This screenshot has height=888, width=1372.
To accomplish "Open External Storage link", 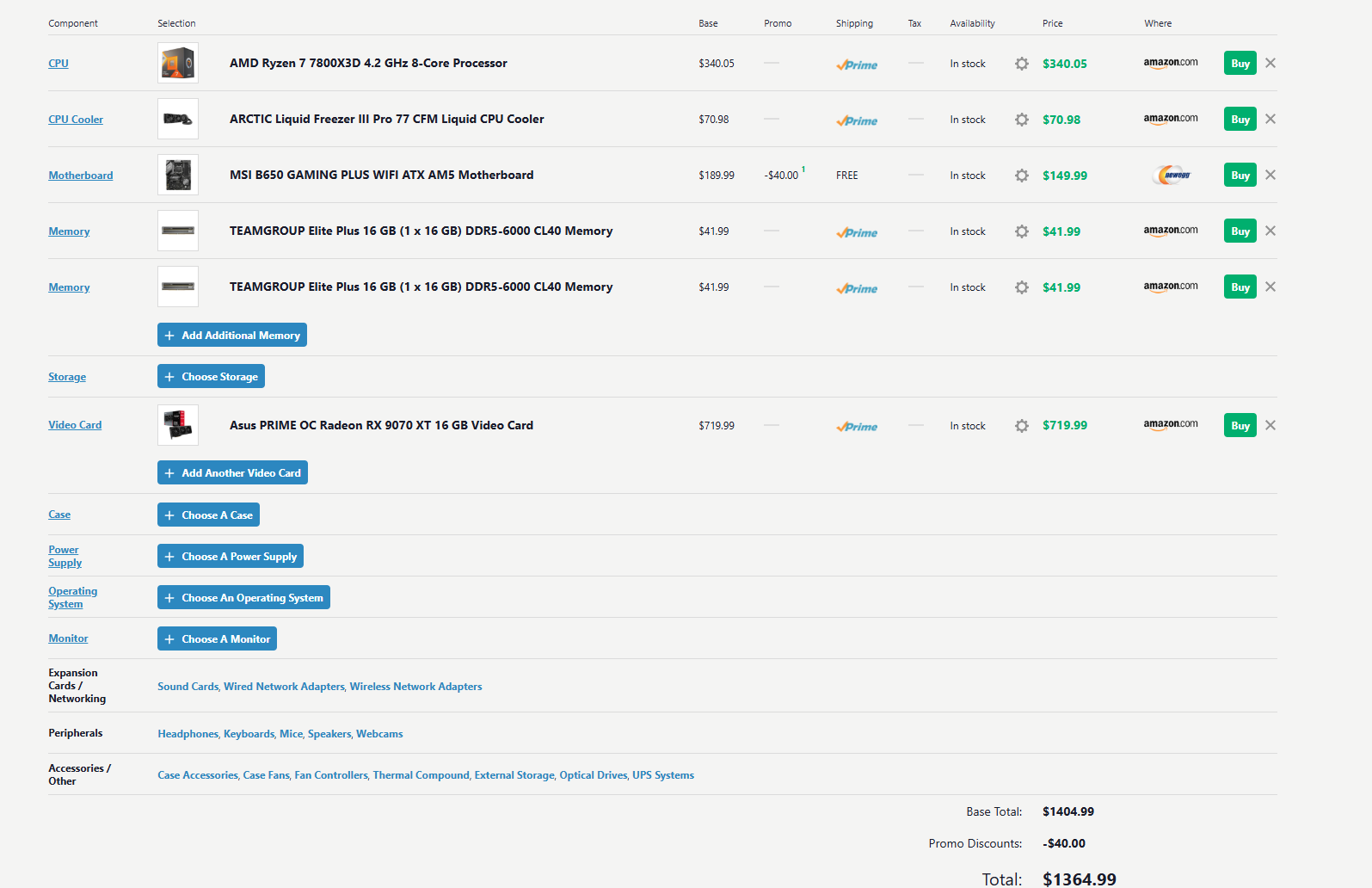I will pos(514,775).
